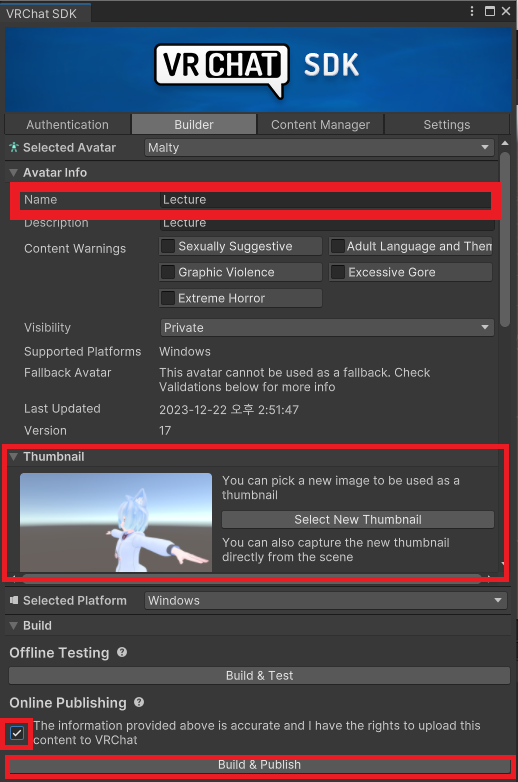Click the Build & Publish button
Screen dimensions: 518x782
(x=259, y=765)
